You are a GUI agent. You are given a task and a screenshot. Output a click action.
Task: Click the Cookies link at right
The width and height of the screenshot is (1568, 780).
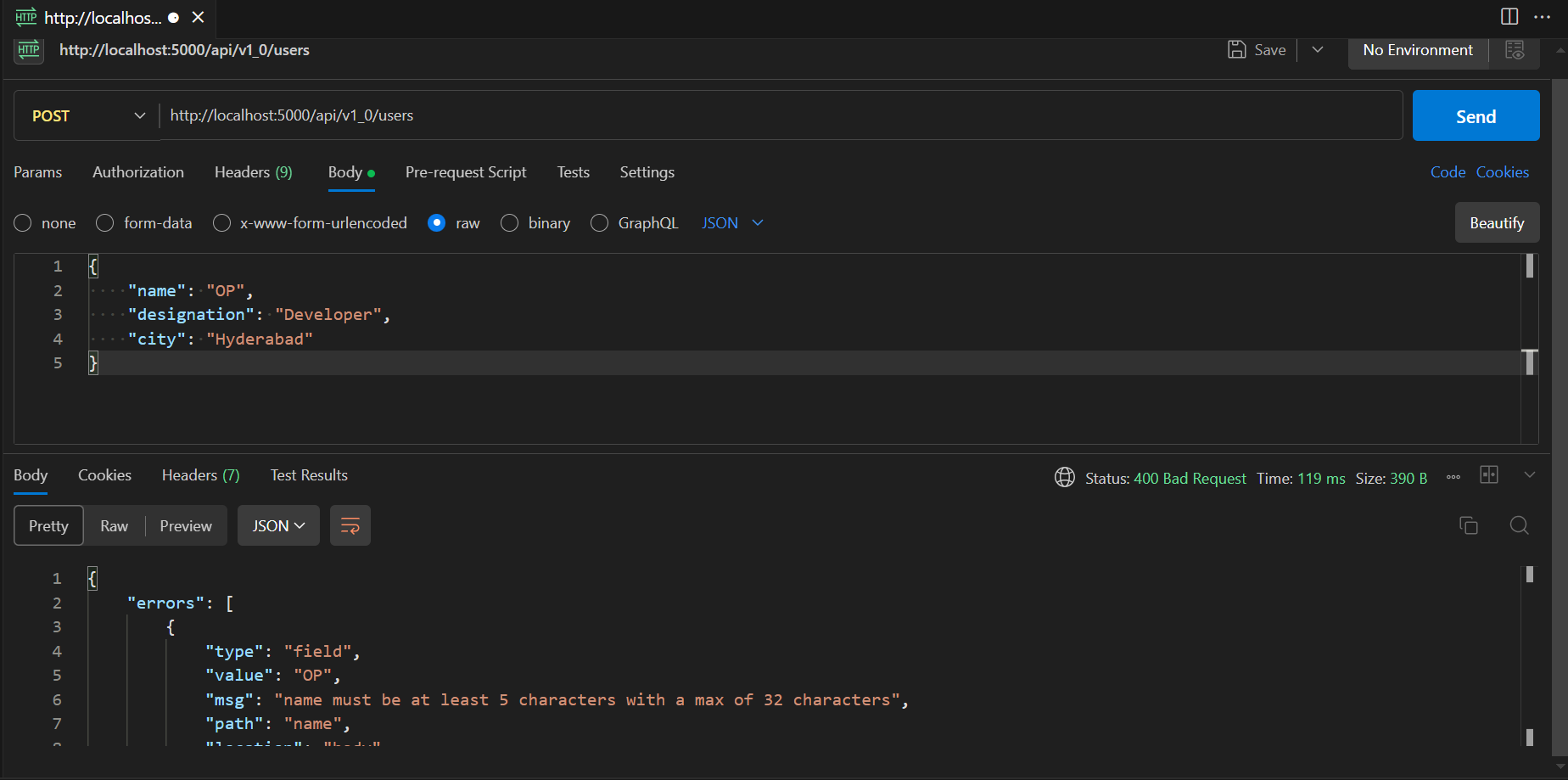pyautogui.click(x=1503, y=172)
